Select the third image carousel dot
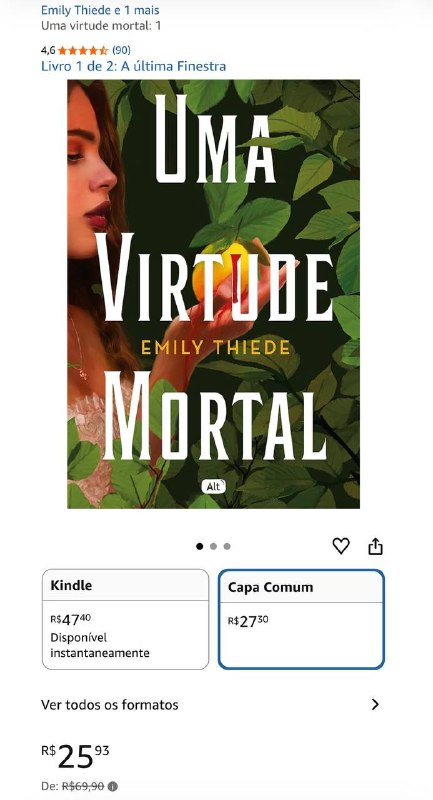 click(227, 546)
